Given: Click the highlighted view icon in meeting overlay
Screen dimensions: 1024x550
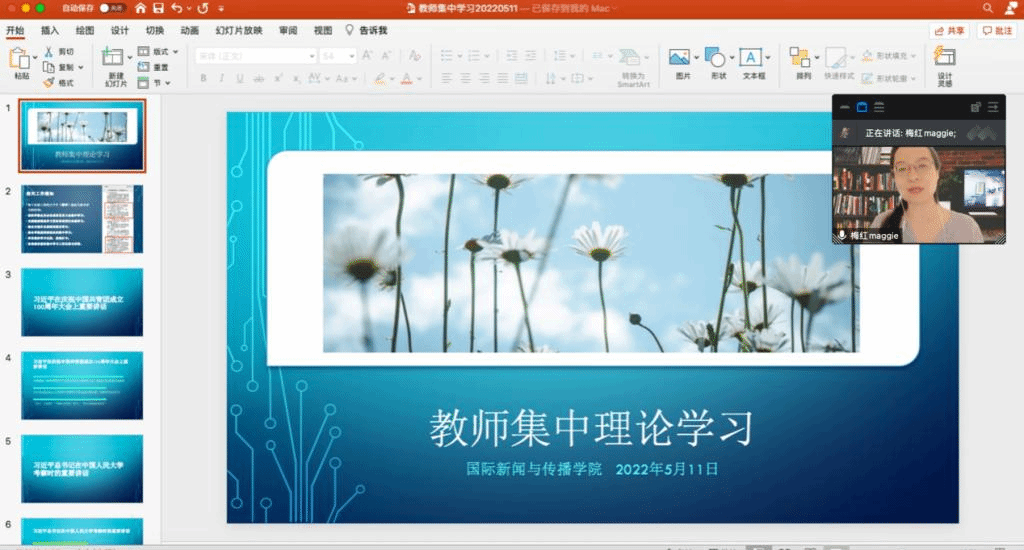Looking at the screenshot, I should coord(862,107).
